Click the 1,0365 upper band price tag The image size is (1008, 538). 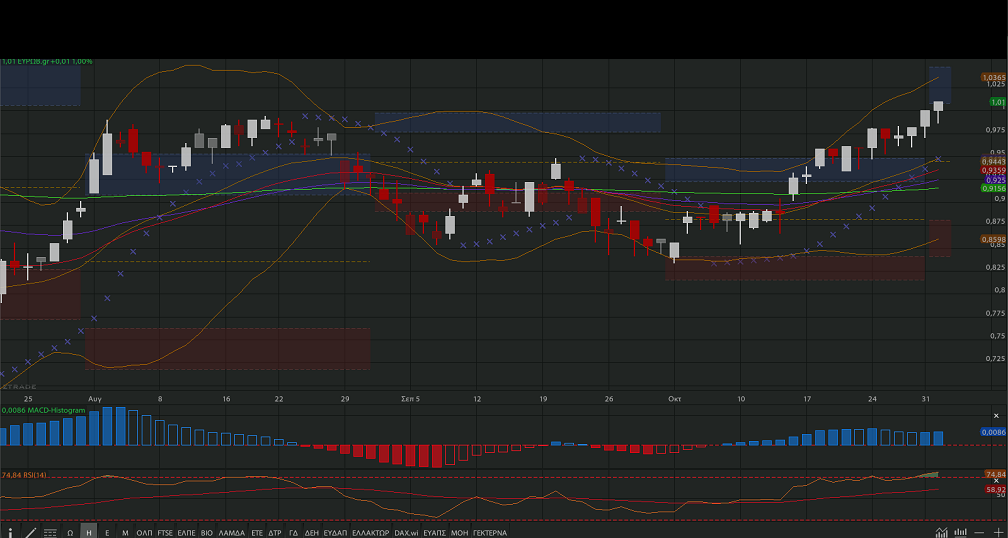(x=993, y=77)
